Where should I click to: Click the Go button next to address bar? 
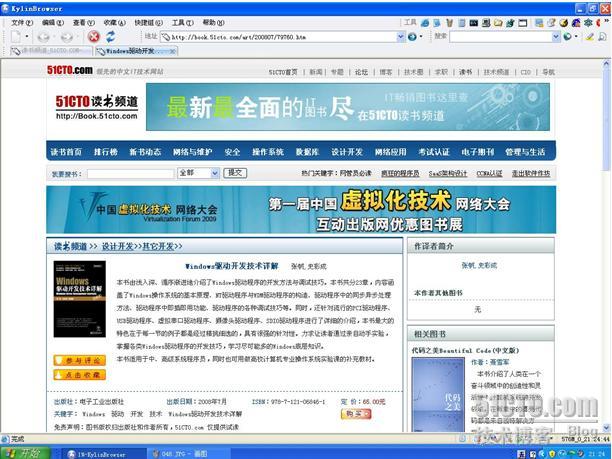[x=412, y=37]
